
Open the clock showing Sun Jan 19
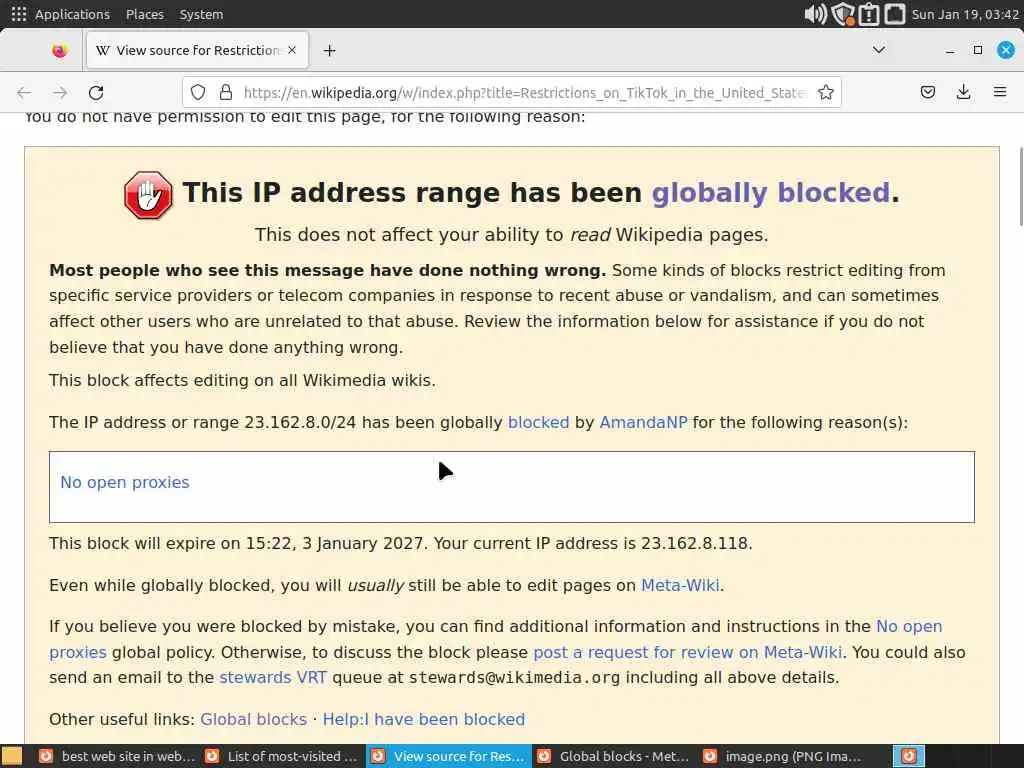click(965, 14)
